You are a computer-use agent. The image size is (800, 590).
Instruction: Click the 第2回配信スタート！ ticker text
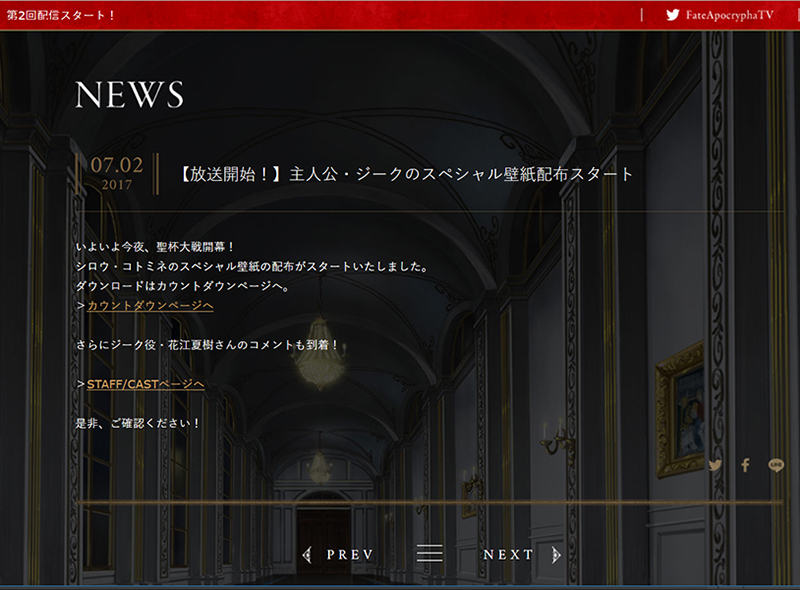pos(61,15)
